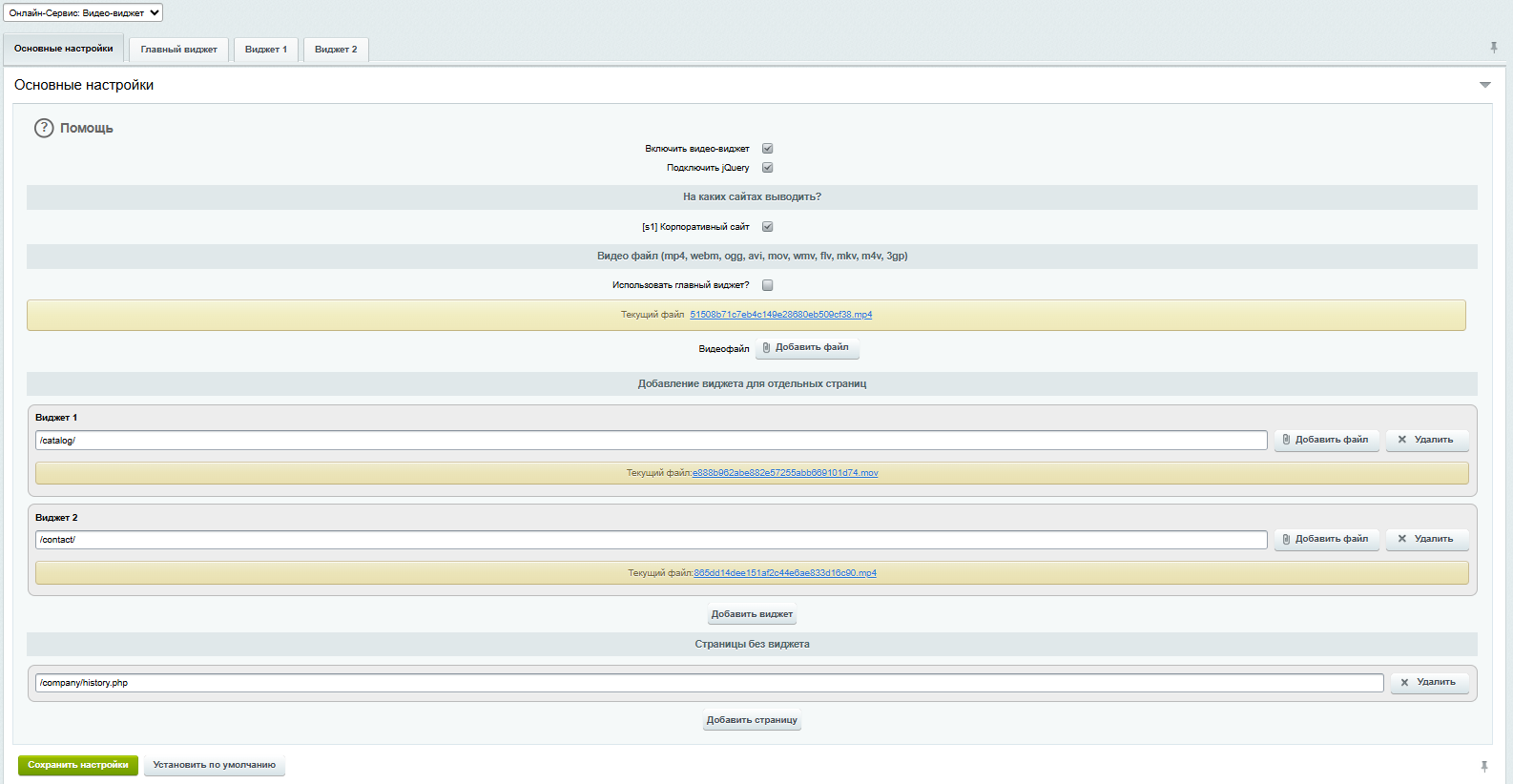Open the Онлайн-Сервис: Видео-виджет dropdown

coord(83,12)
